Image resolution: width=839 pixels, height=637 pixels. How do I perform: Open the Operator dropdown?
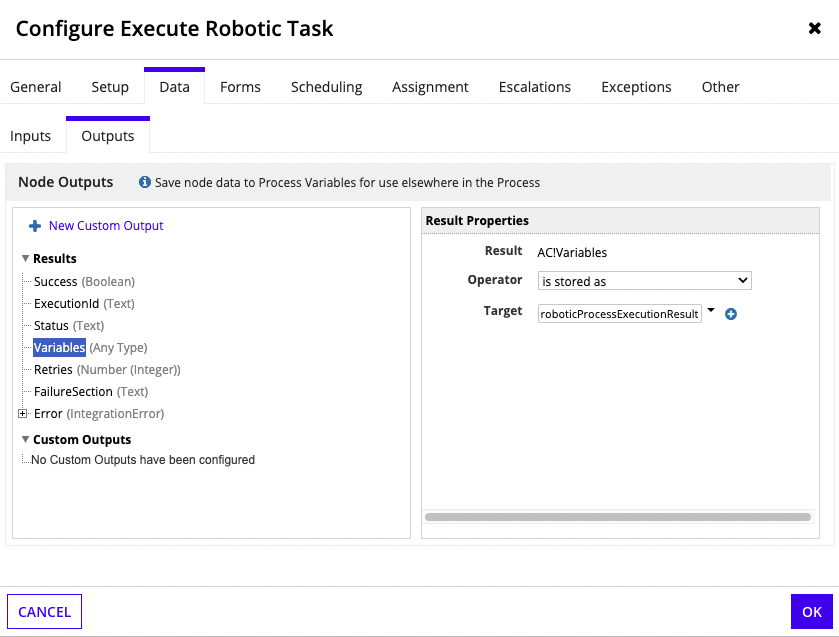(x=644, y=281)
